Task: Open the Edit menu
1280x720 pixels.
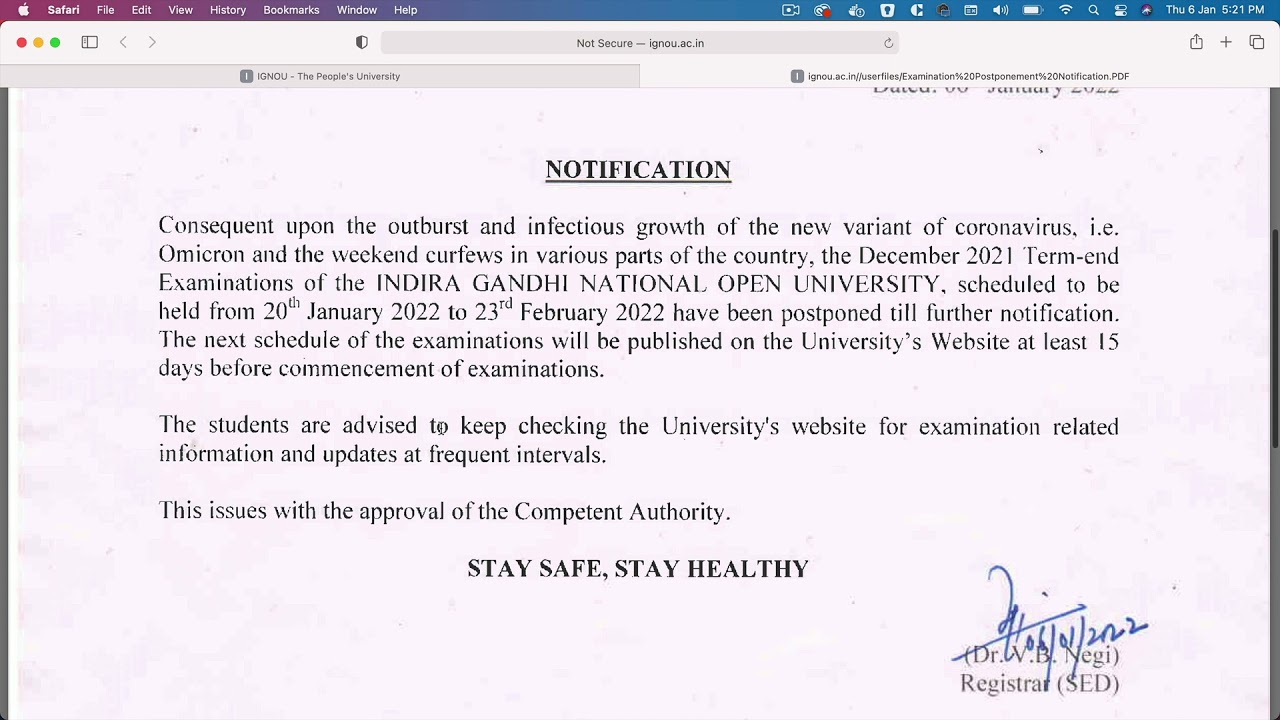Action: click(x=141, y=10)
